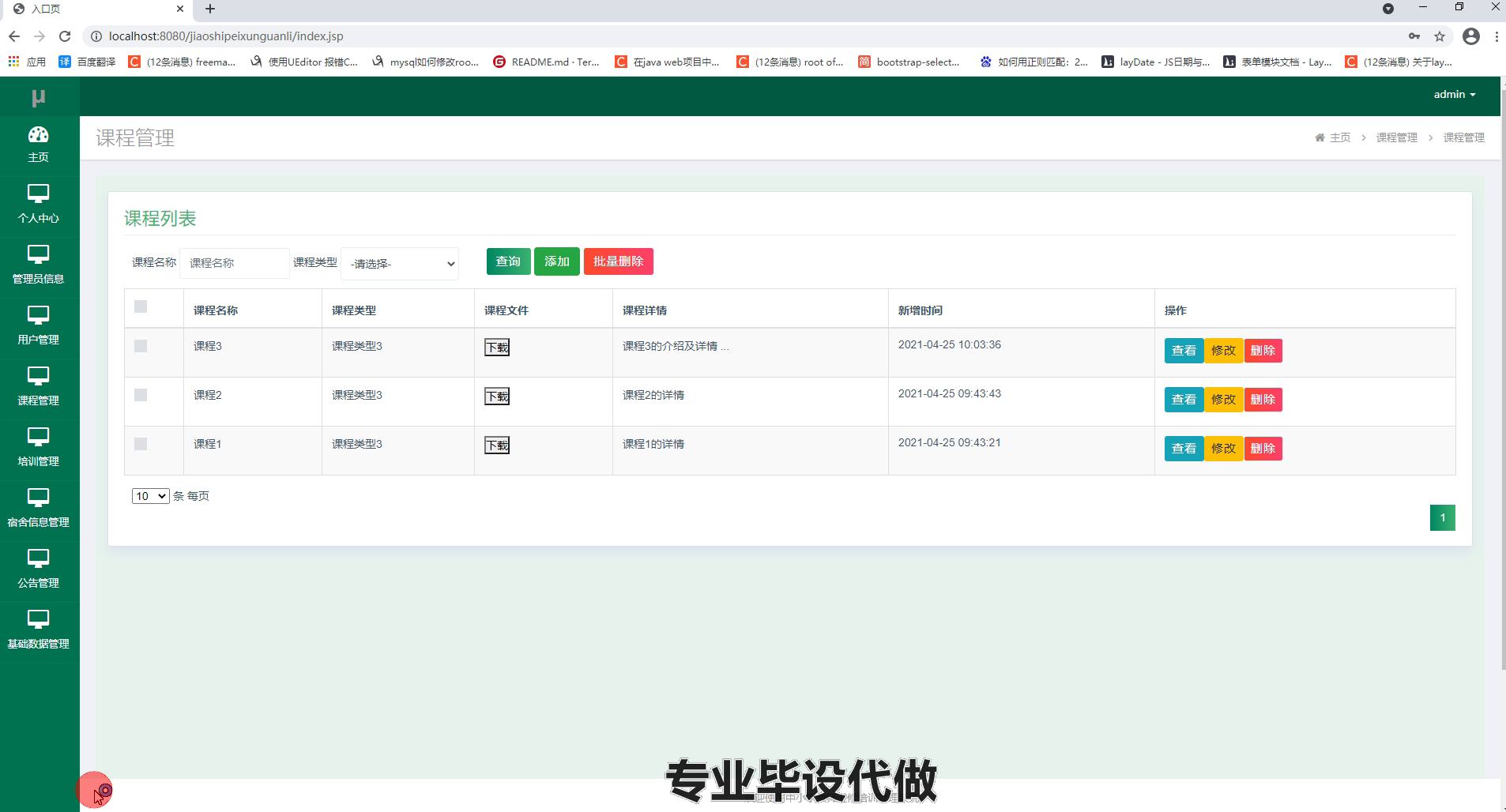Check the checkbox for 课程2 row
The image size is (1506, 812).
[x=141, y=395]
